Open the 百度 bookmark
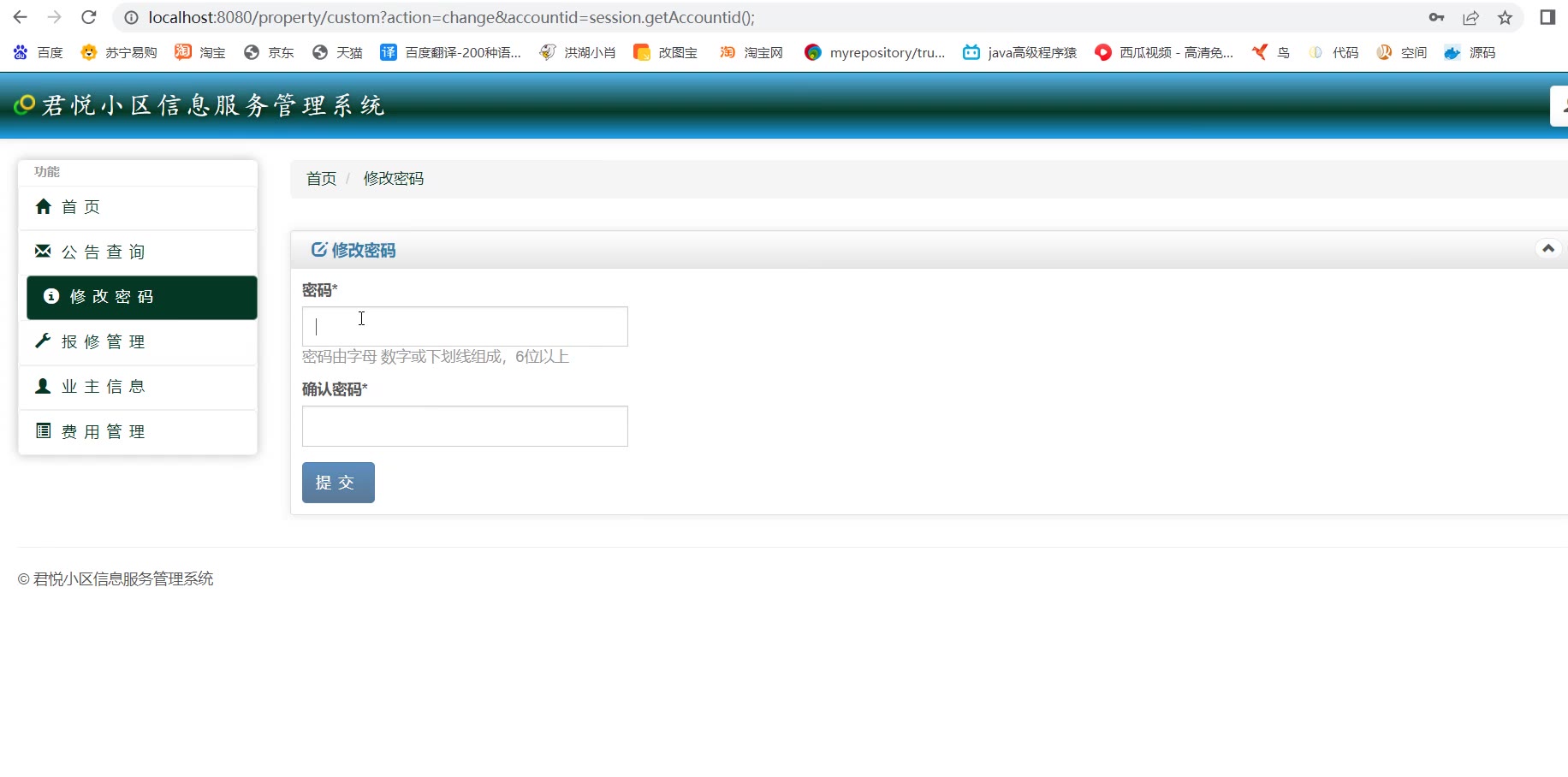 click(x=39, y=52)
